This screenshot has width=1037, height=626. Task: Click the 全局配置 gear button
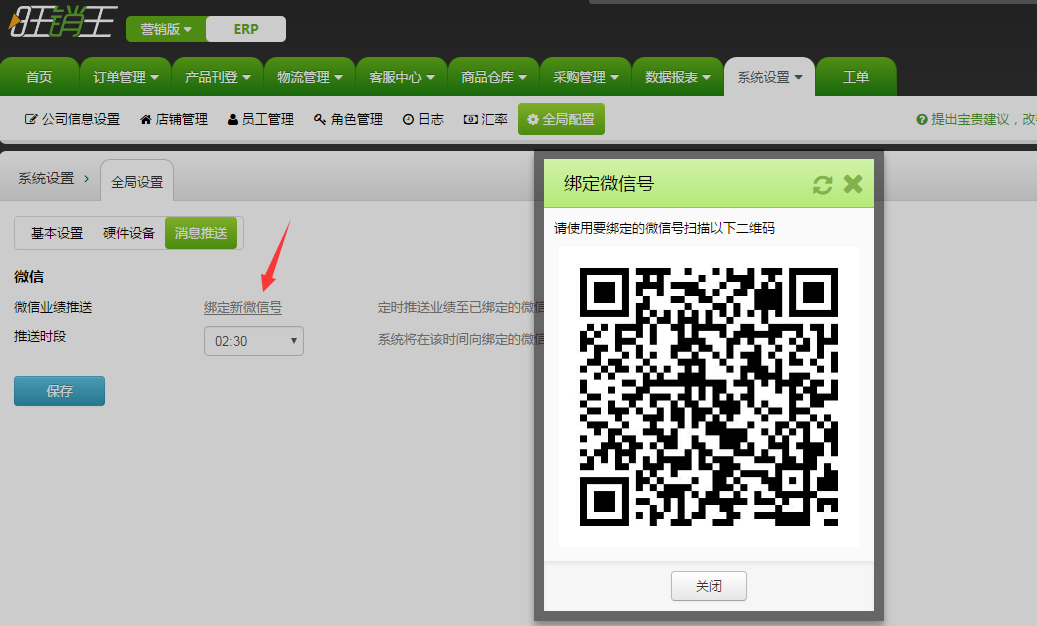click(561, 119)
